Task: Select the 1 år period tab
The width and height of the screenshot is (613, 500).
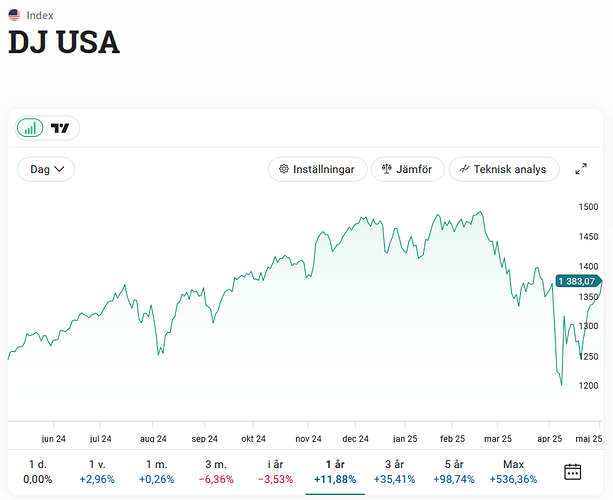Action: (335, 471)
